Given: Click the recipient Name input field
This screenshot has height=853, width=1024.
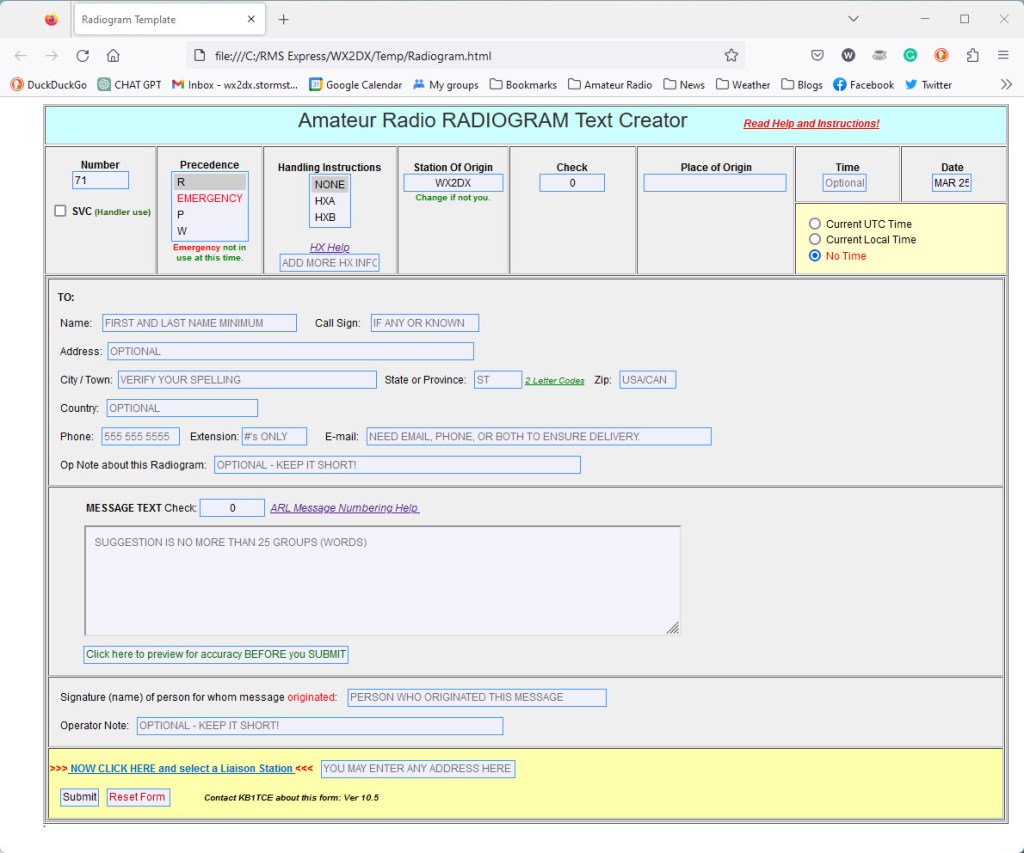Looking at the screenshot, I should tap(199, 323).
